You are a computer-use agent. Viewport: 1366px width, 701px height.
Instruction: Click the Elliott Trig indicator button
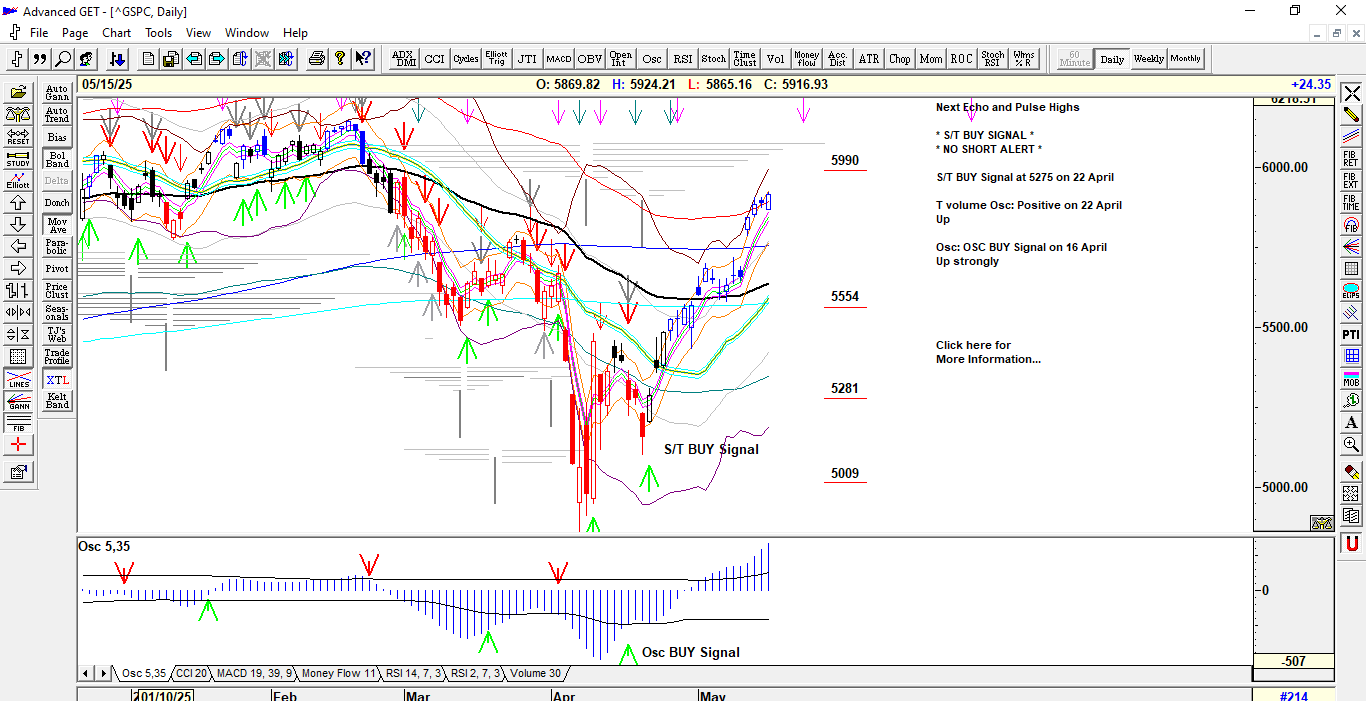[496, 59]
